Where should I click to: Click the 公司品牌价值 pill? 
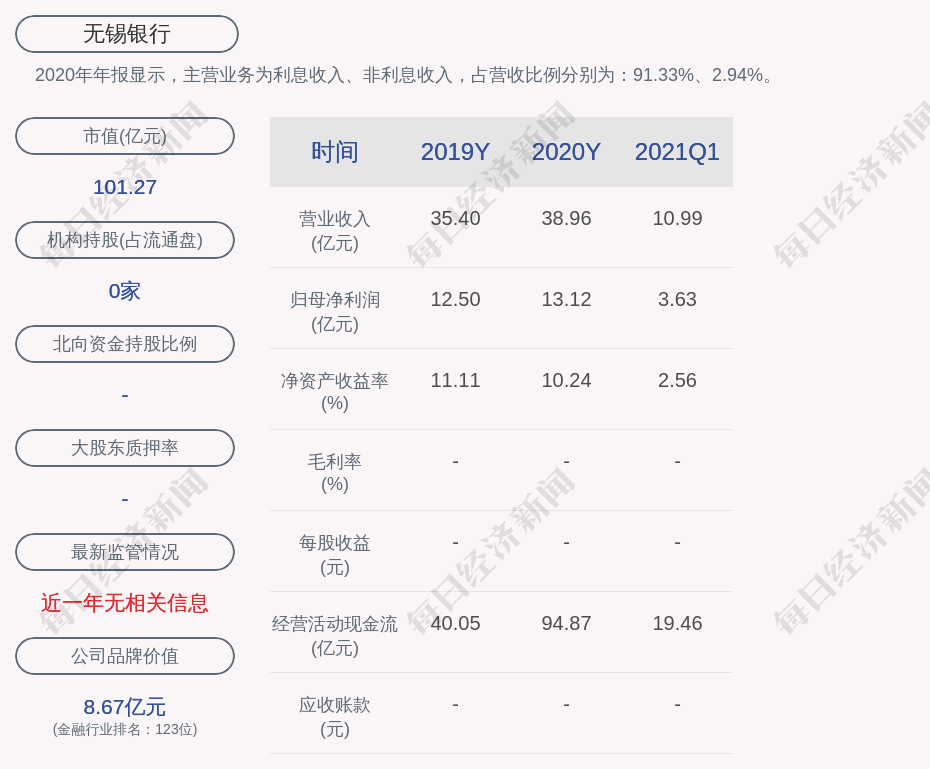[x=125, y=656]
